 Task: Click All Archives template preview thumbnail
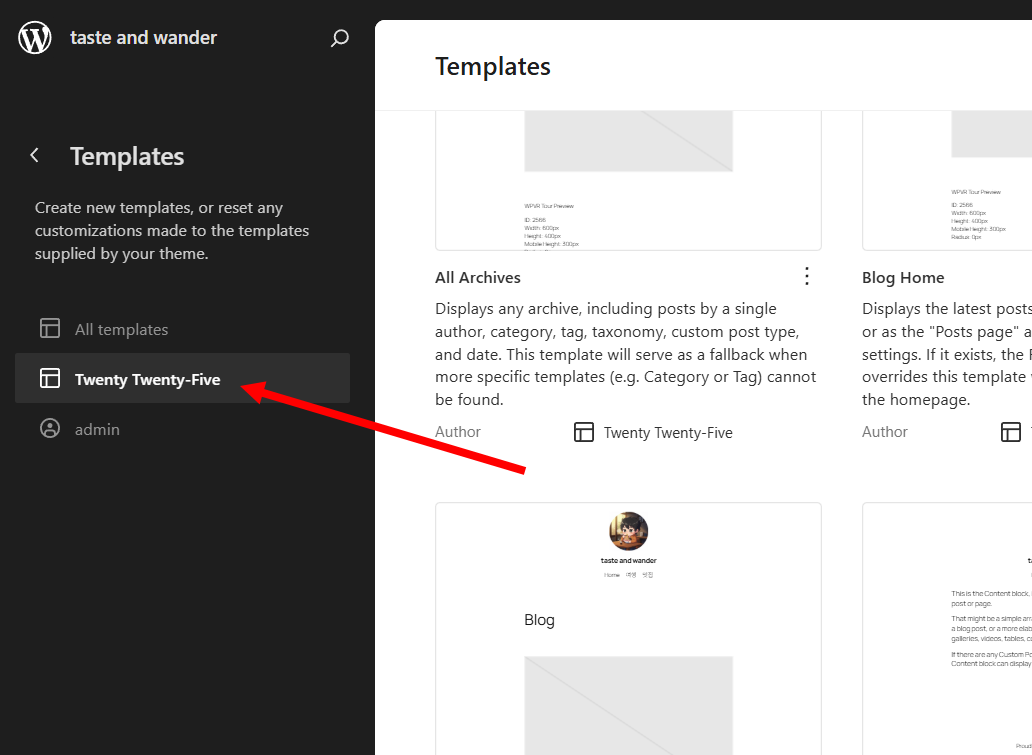click(x=629, y=180)
